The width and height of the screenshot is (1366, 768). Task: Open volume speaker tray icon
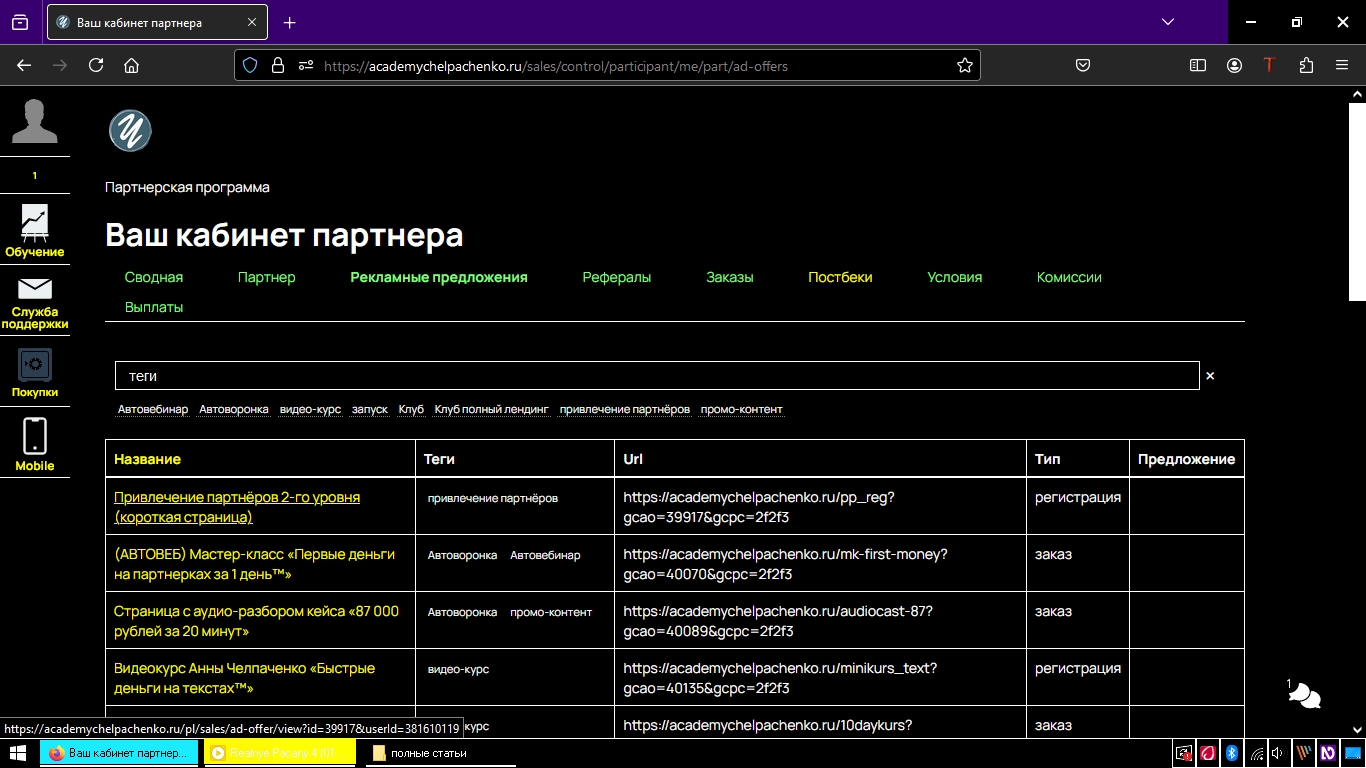pyautogui.click(x=1278, y=753)
